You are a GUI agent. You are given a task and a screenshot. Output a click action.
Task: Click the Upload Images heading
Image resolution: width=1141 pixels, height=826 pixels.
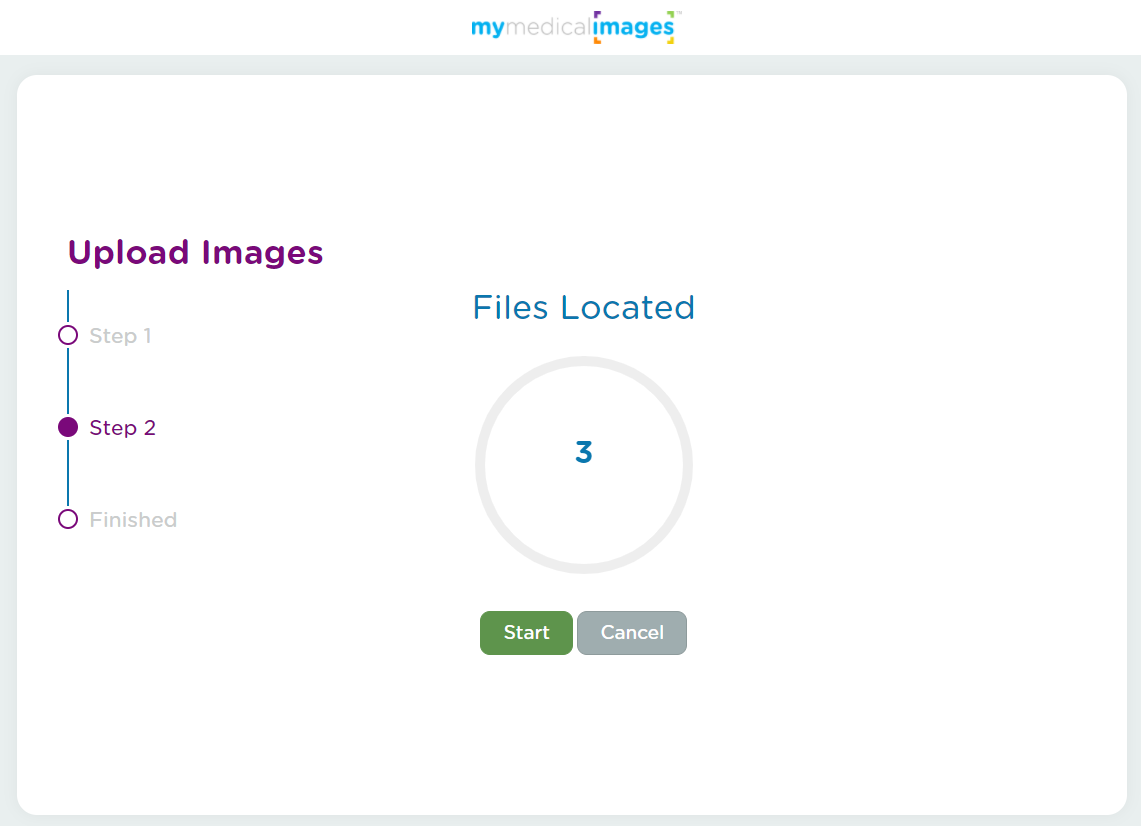pyautogui.click(x=195, y=253)
